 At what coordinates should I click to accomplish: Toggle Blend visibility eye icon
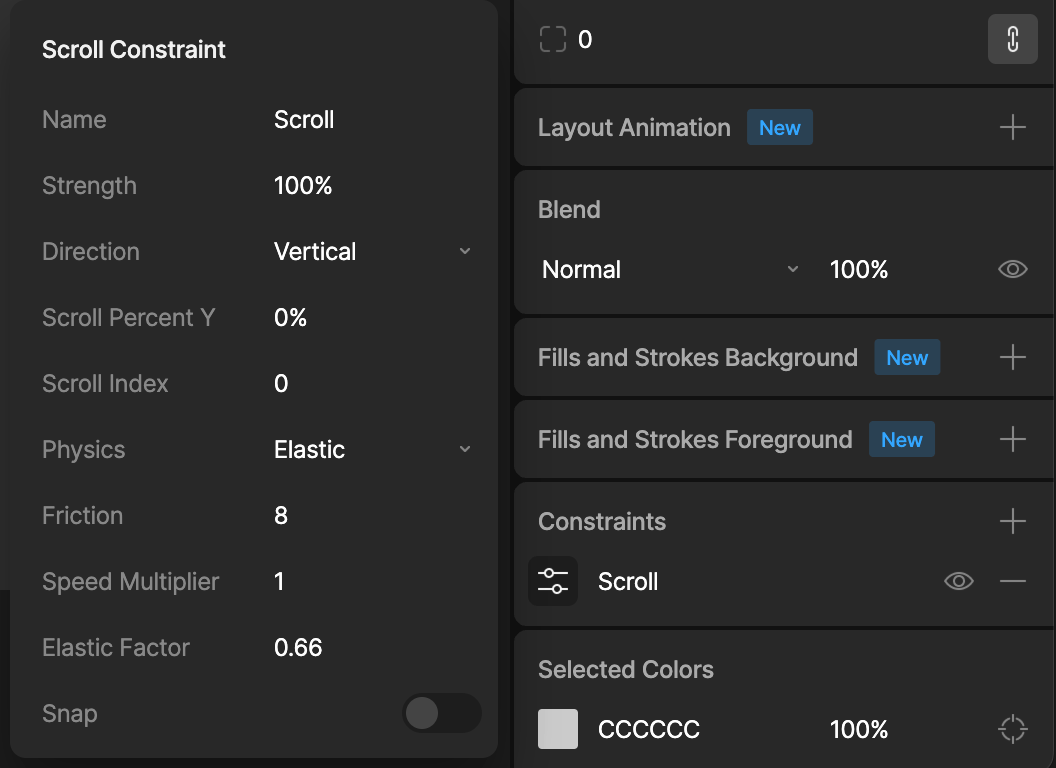1012,269
